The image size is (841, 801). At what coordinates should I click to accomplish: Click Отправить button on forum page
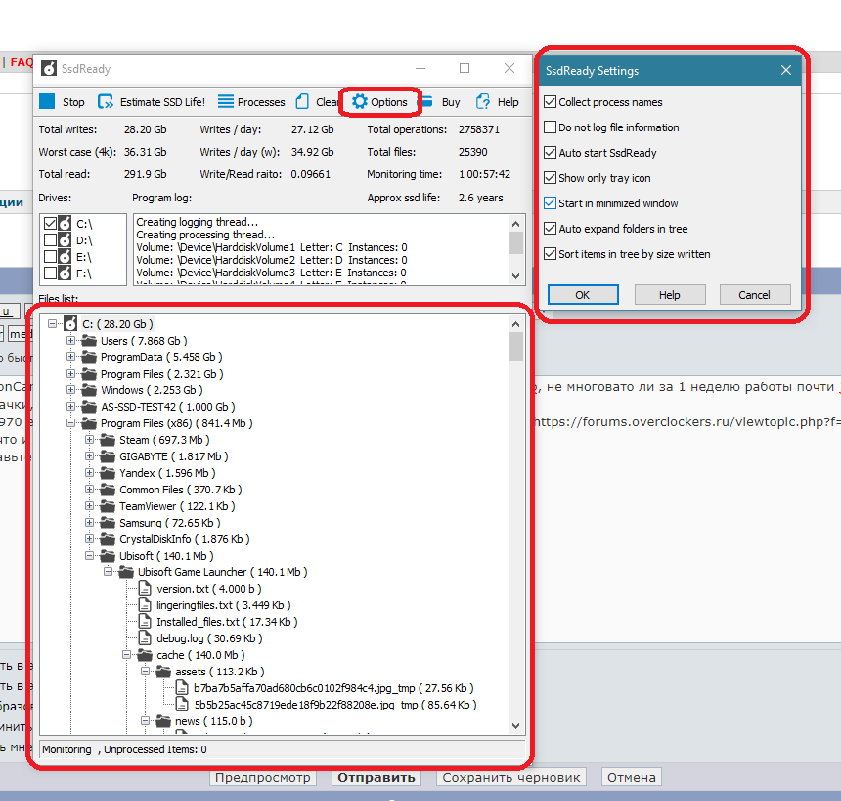click(x=376, y=777)
